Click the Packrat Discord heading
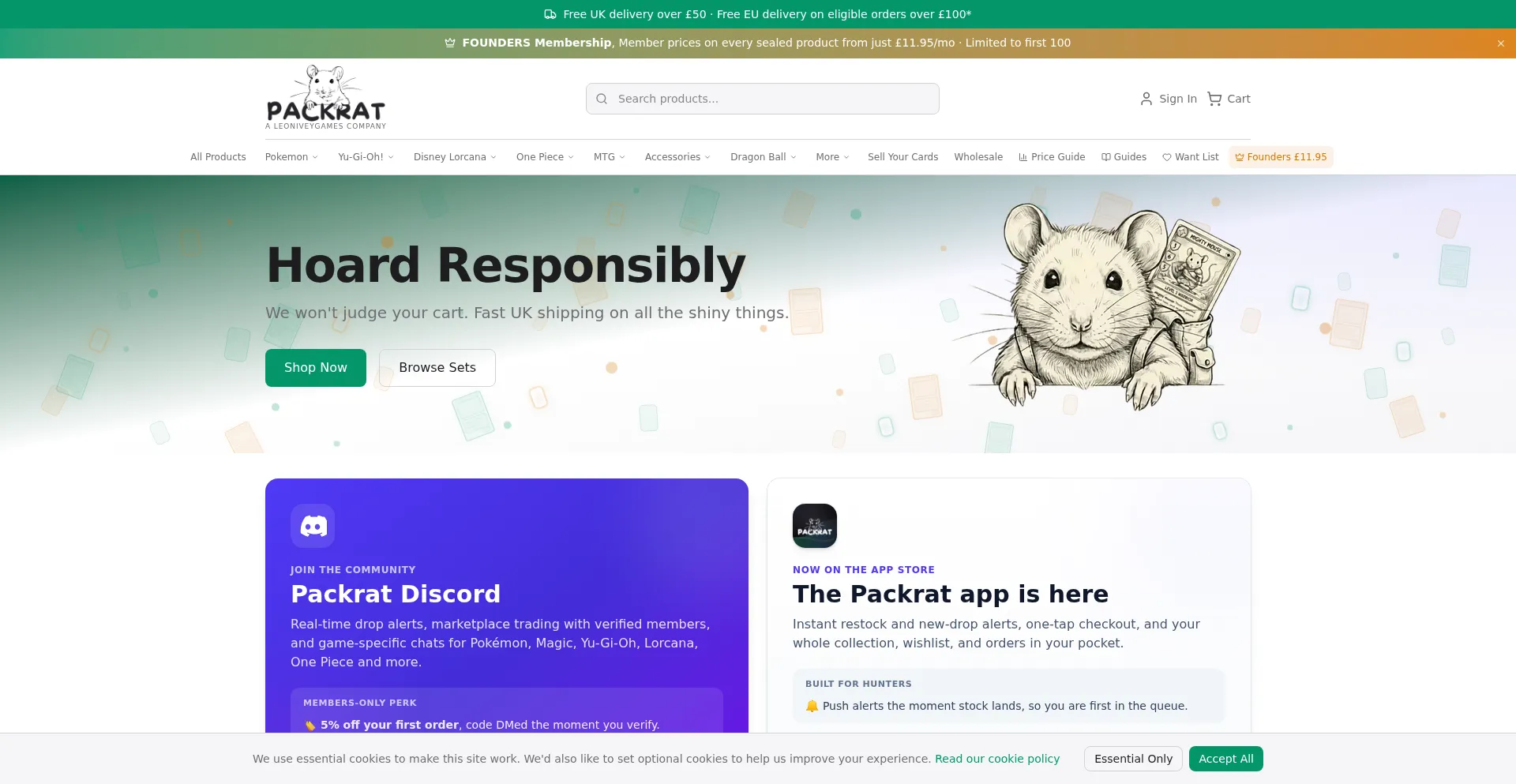The width and height of the screenshot is (1516, 784). tap(396, 594)
